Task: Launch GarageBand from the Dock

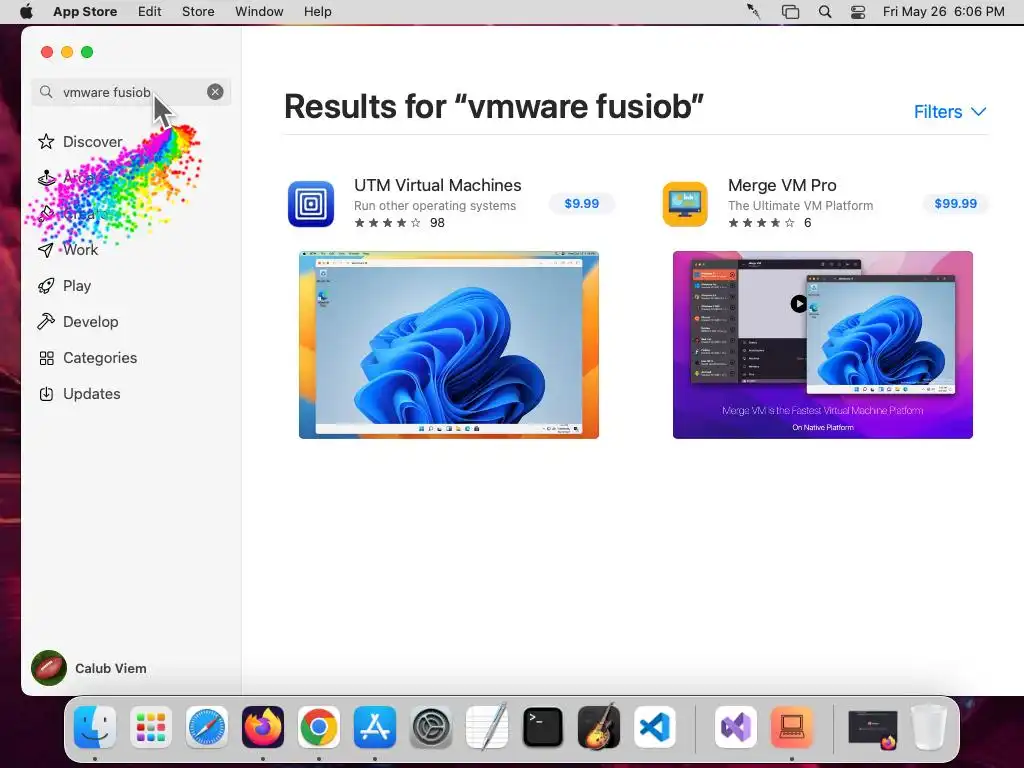Action: [x=599, y=727]
